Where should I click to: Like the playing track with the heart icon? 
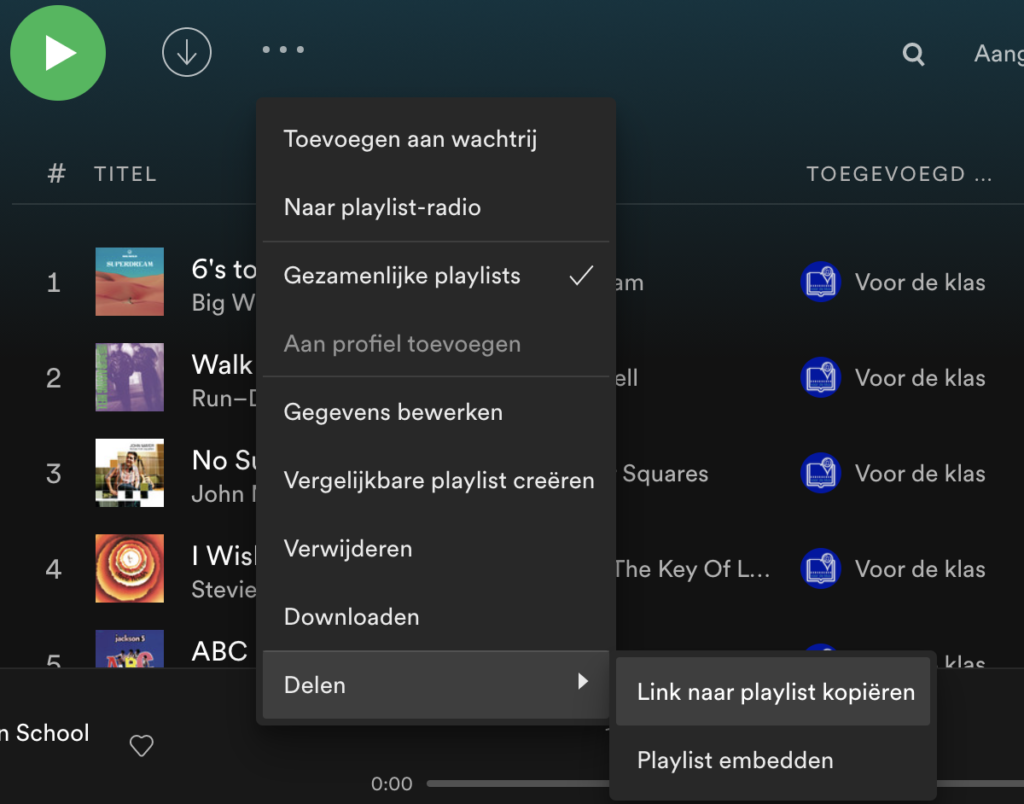(141, 746)
